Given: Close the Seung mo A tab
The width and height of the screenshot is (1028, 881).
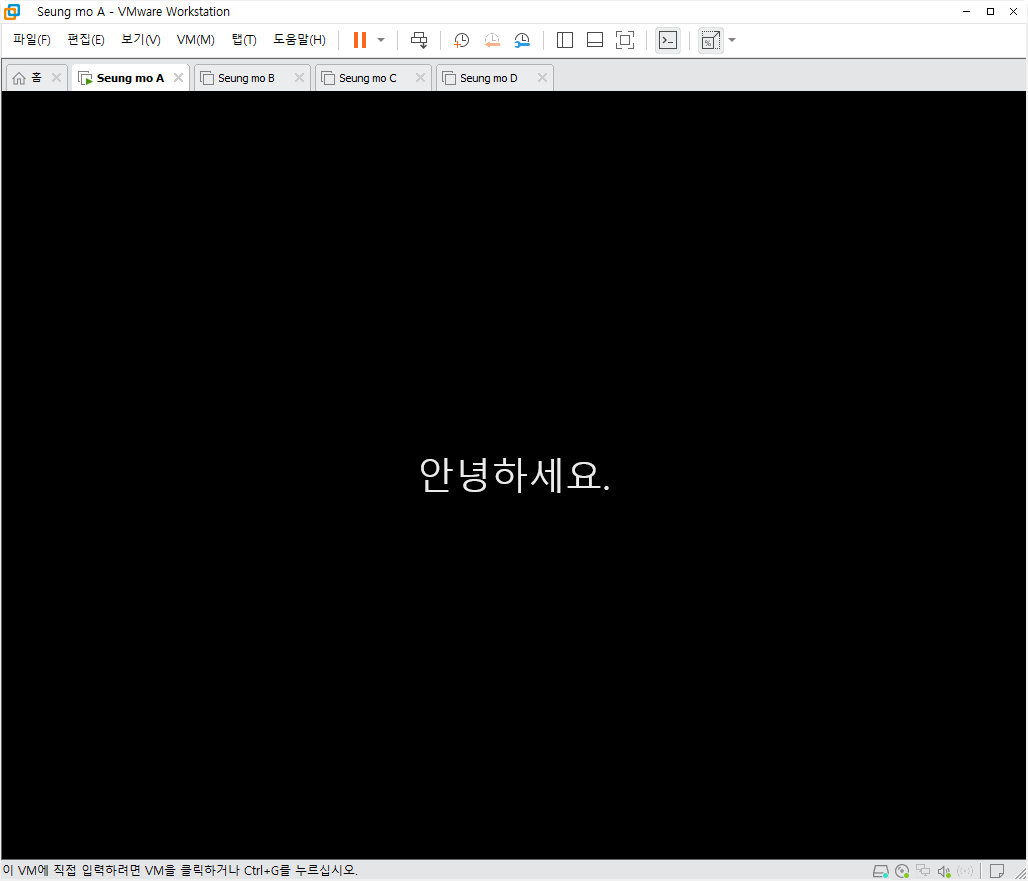Looking at the screenshot, I should click(178, 77).
